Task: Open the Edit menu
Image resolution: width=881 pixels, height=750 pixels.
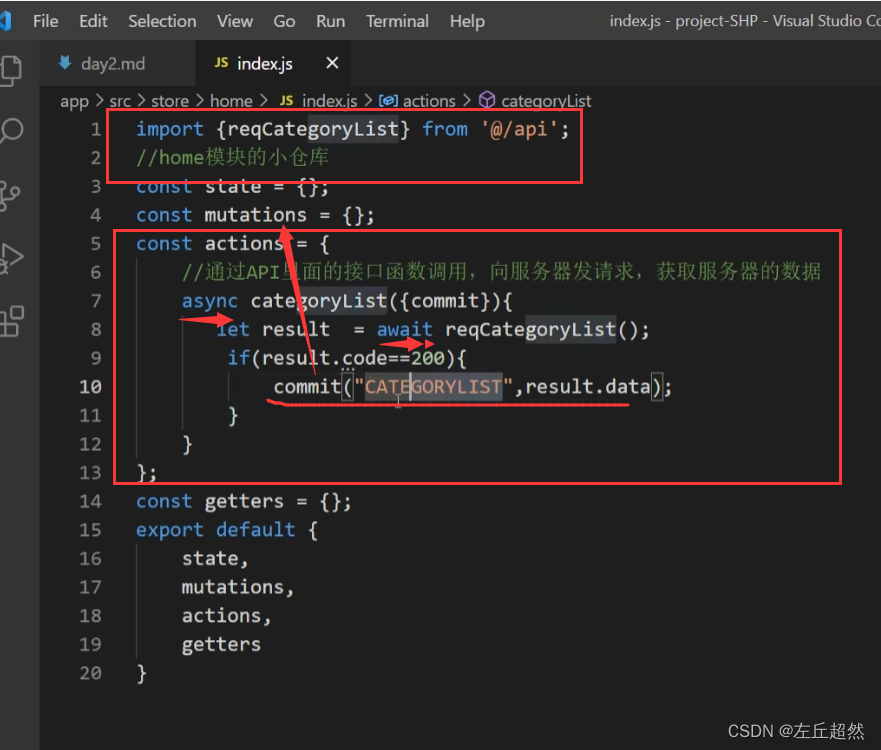Action: tap(93, 21)
